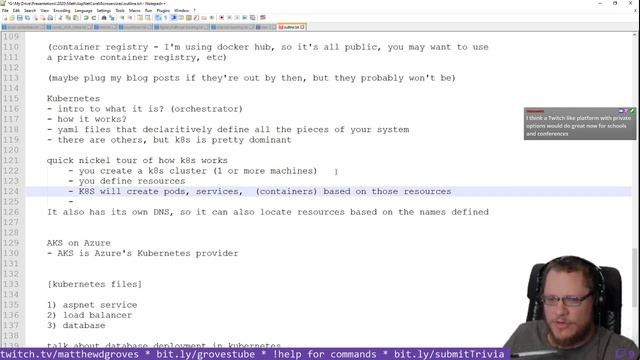Screen dimensions: 640x360
Task: Open the Encoding menu
Action: [62, 10]
